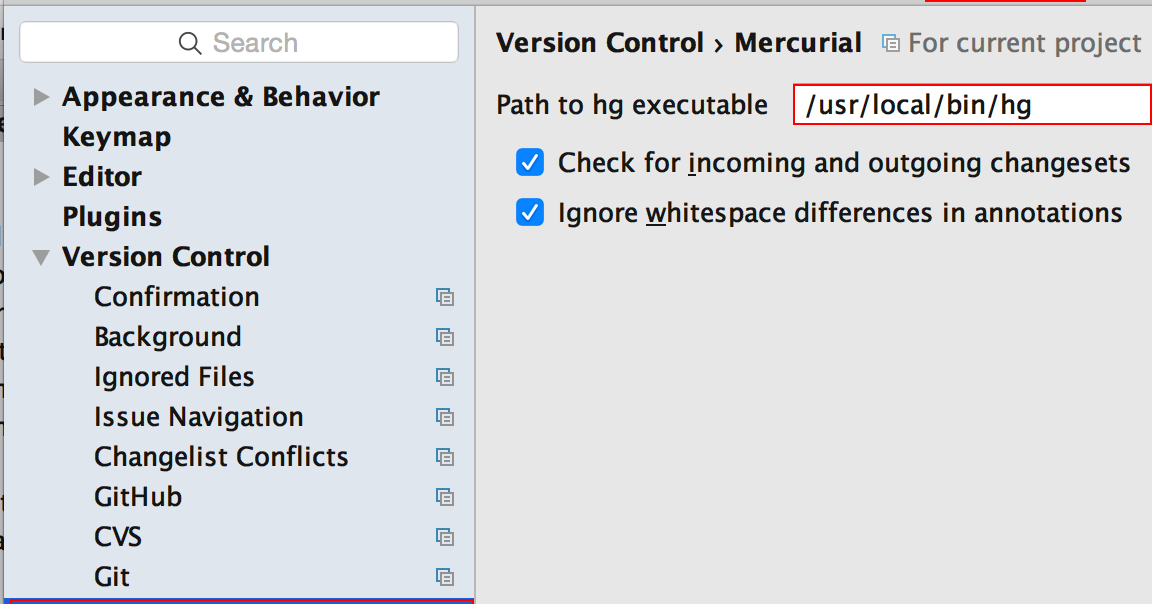Click the search magnifier icon
Viewport: 1152px width, 604px height.
click(190, 42)
